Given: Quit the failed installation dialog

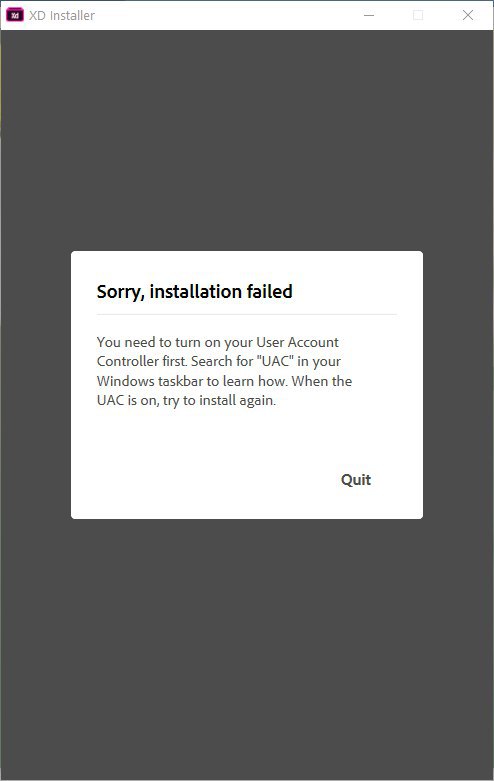Looking at the screenshot, I should point(356,480).
